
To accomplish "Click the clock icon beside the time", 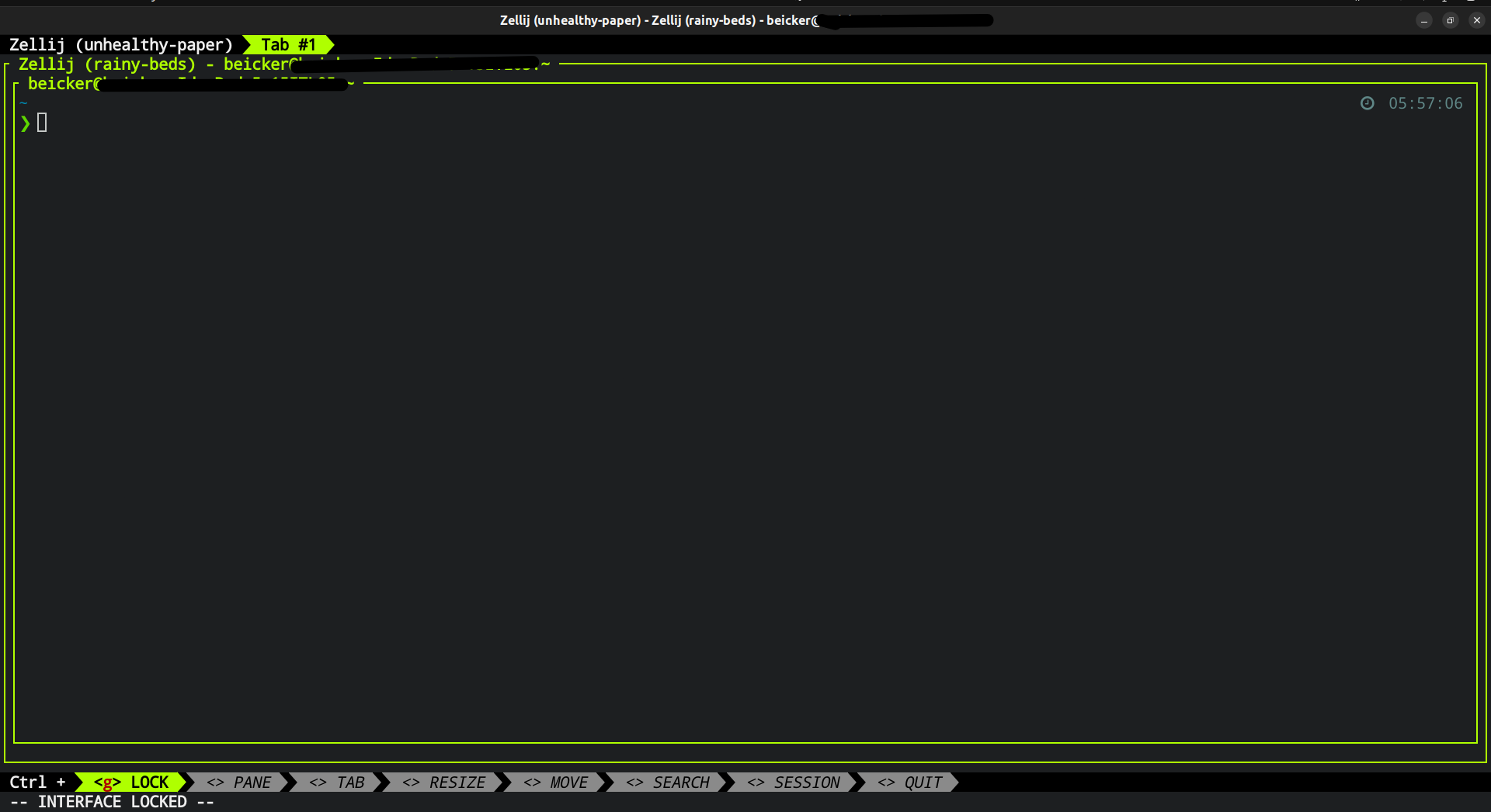I will tap(1368, 103).
